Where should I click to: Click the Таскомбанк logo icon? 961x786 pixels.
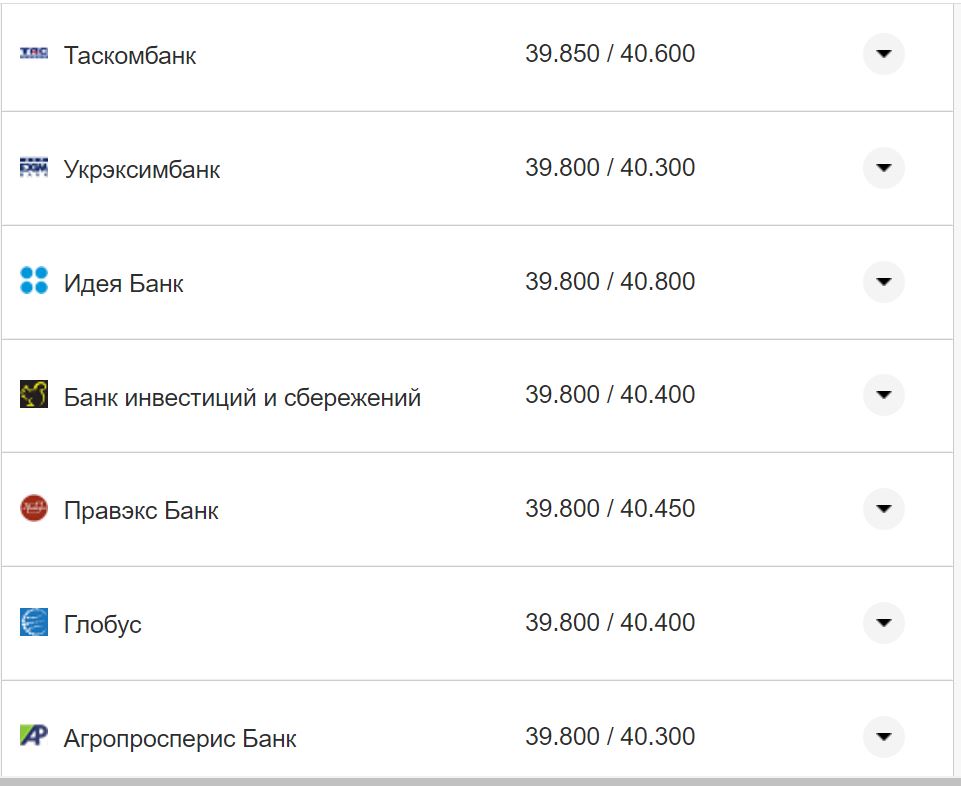pyautogui.click(x=35, y=55)
